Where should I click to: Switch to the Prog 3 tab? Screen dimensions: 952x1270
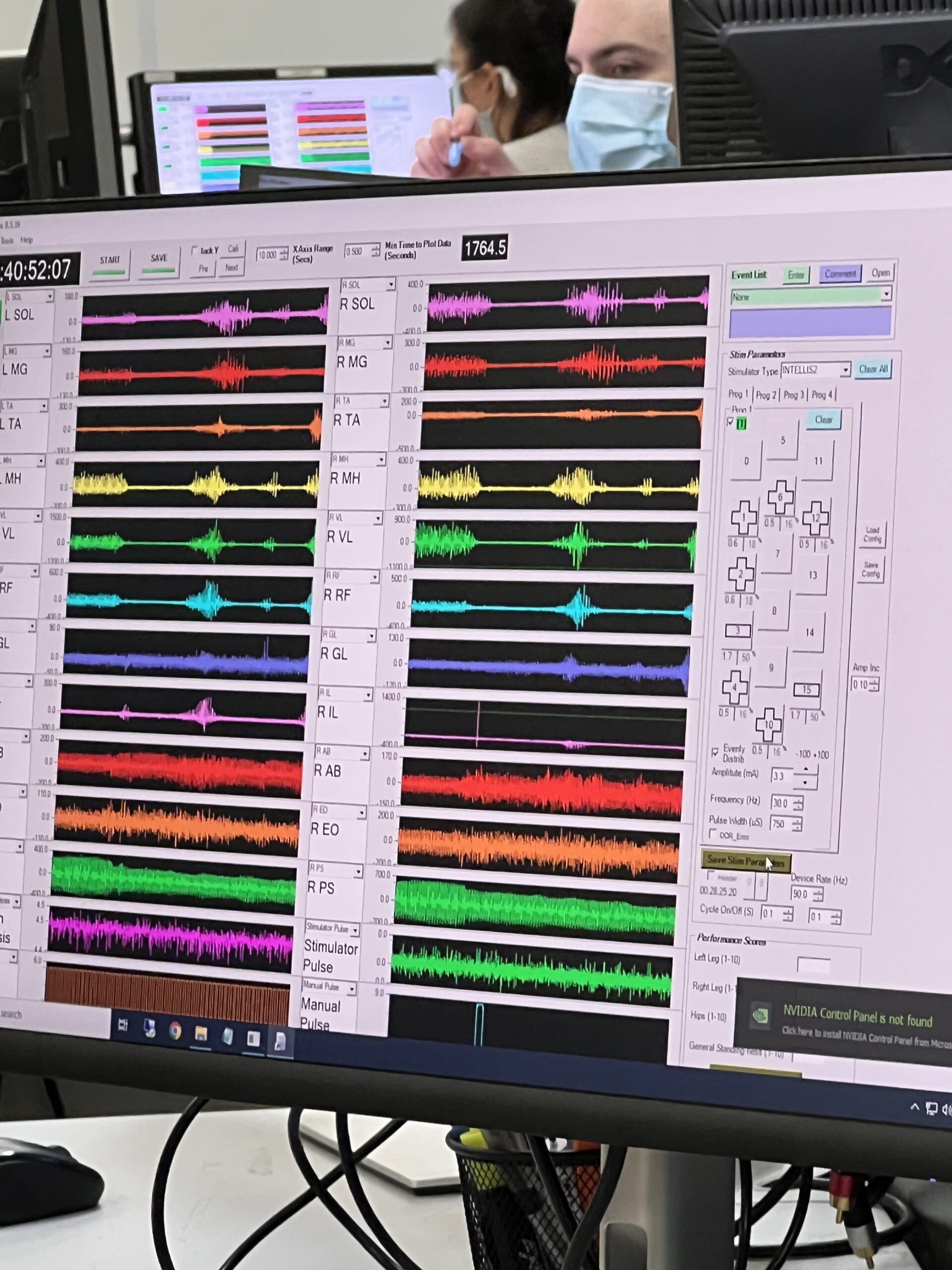pos(794,395)
